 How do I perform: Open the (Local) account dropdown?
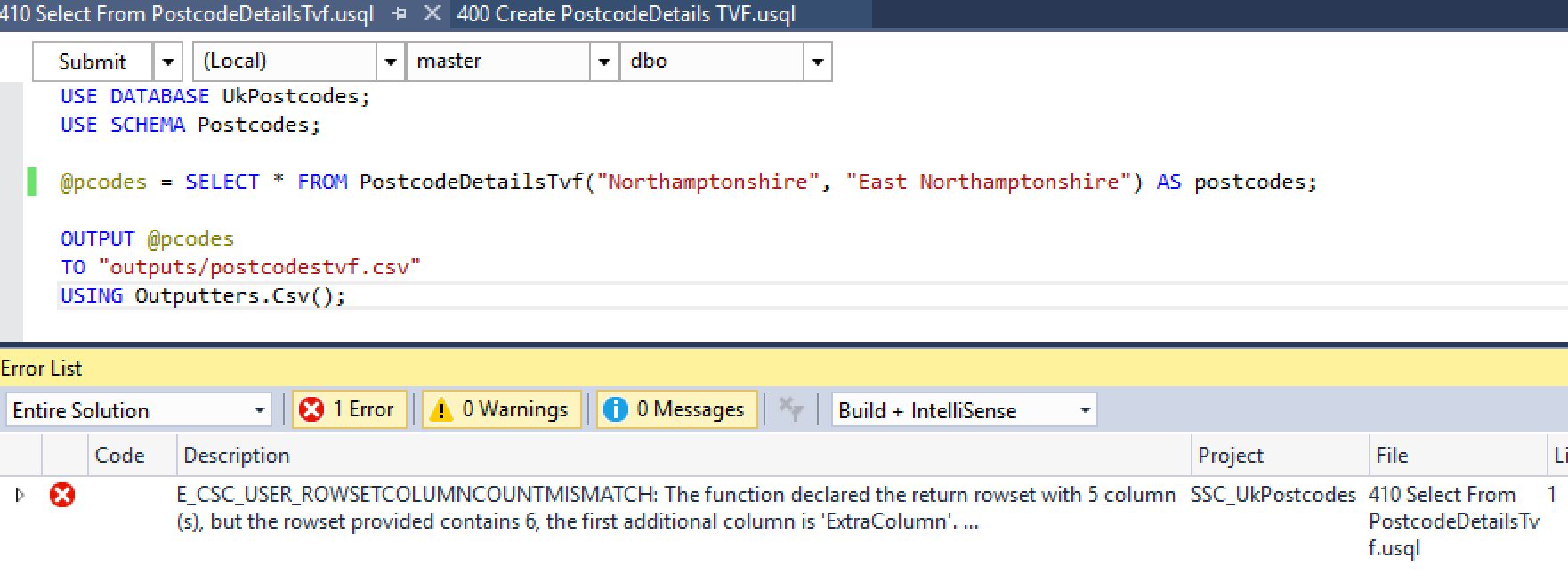click(389, 61)
